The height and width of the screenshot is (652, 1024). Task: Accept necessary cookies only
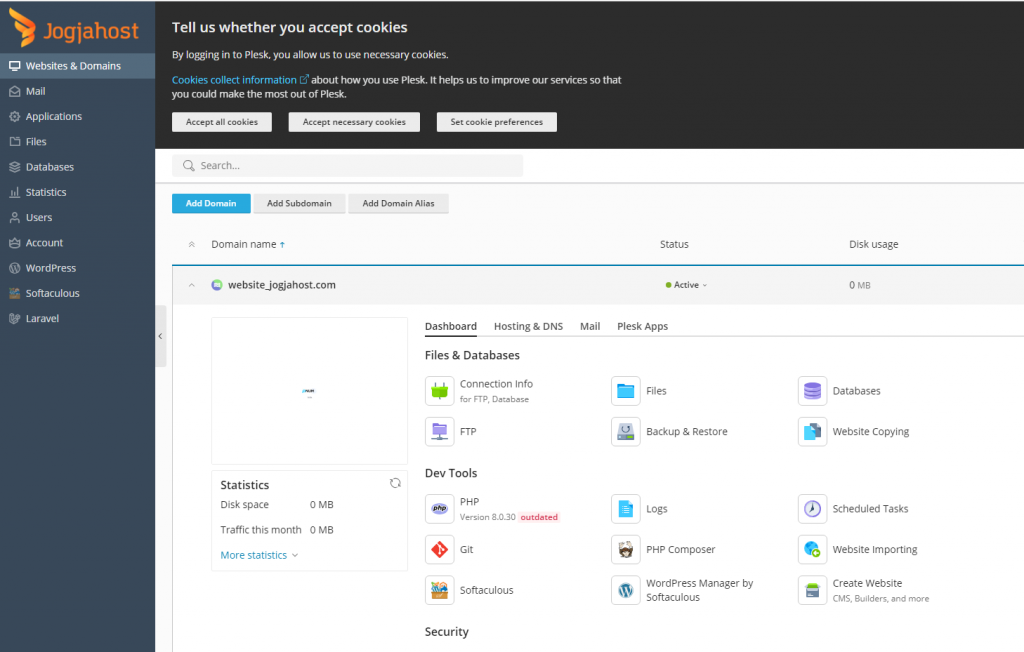(x=354, y=122)
